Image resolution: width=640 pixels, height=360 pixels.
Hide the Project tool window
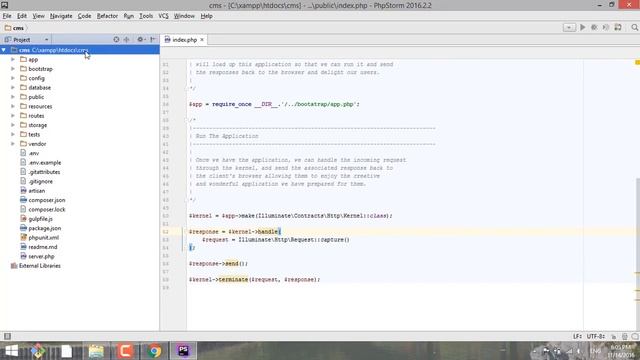[153, 39]
